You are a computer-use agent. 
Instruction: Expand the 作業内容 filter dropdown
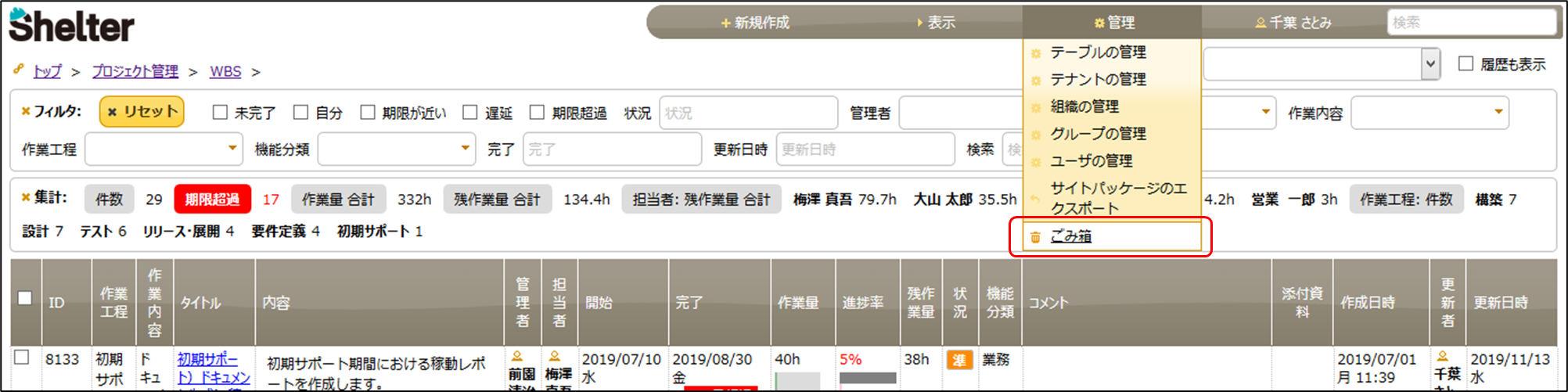(1498, 112)
